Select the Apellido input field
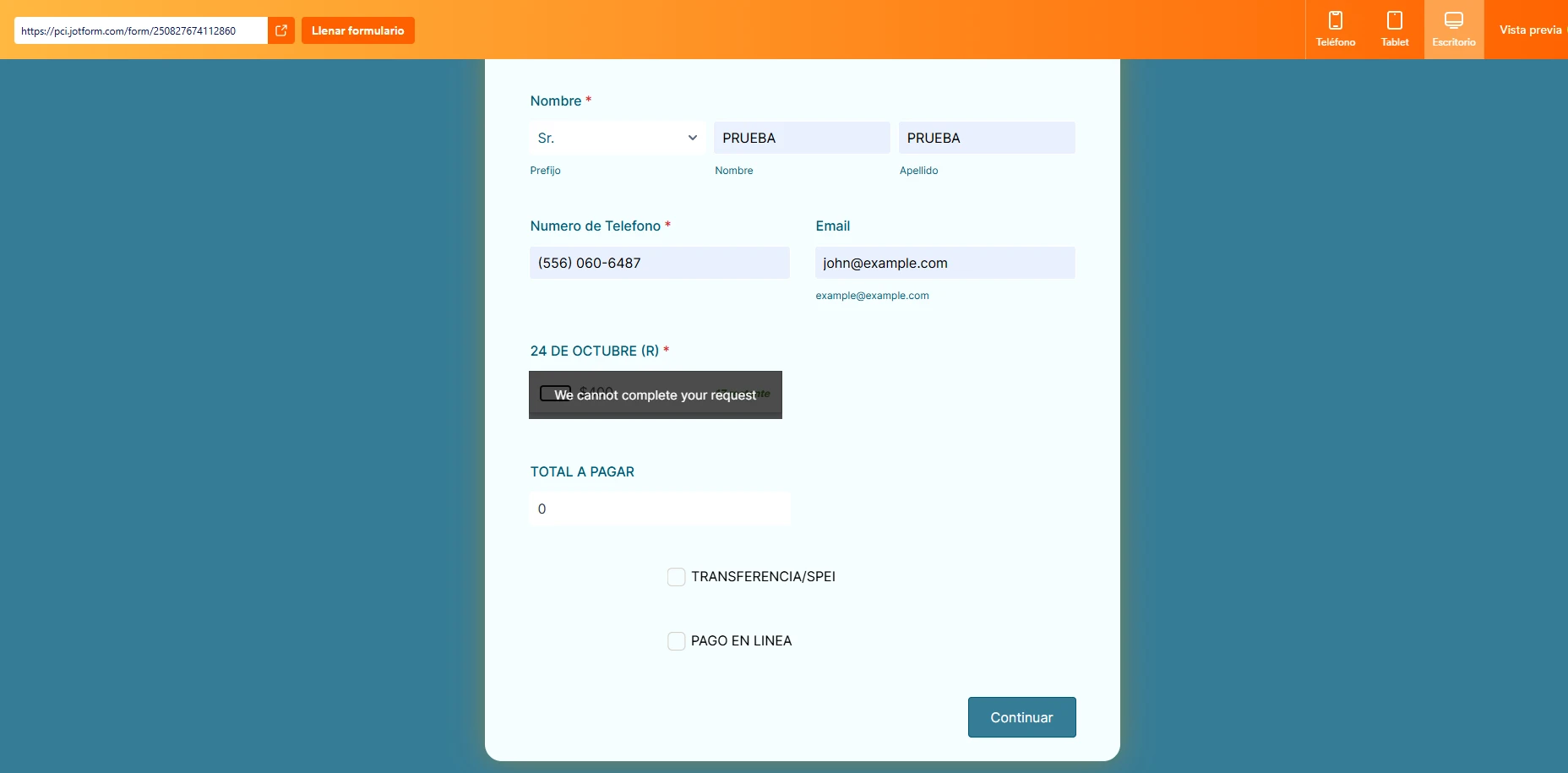 pos(987,138)
